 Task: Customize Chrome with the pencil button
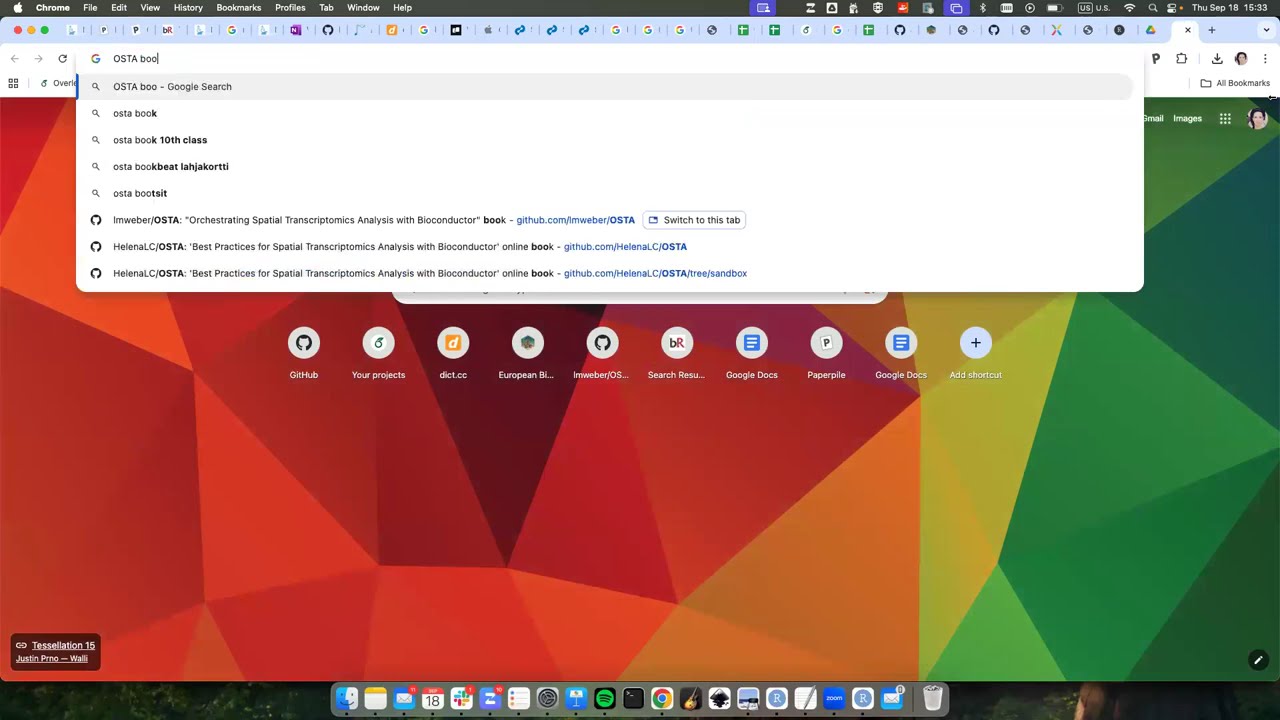point(1258,660)
